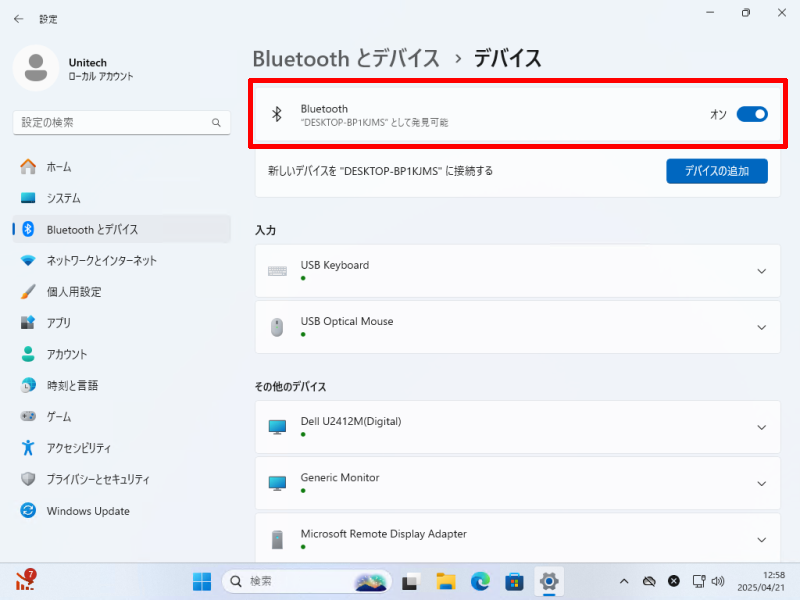Close the Settings window
The image size is (800, 600).
pos(782,13)
